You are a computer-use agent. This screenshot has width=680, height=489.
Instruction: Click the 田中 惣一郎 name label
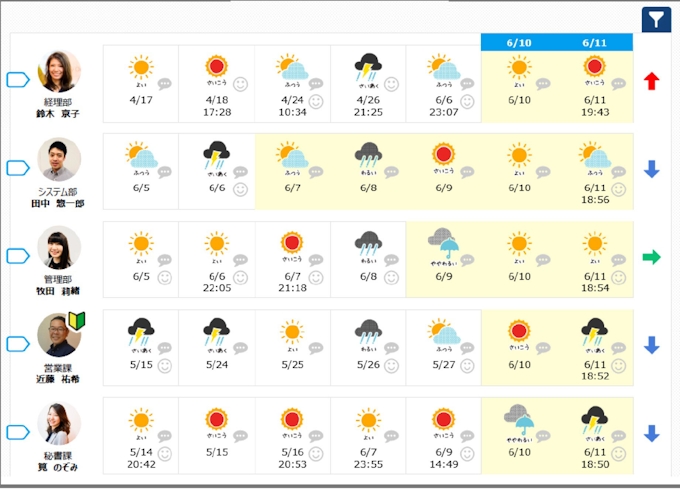[58, 204]
